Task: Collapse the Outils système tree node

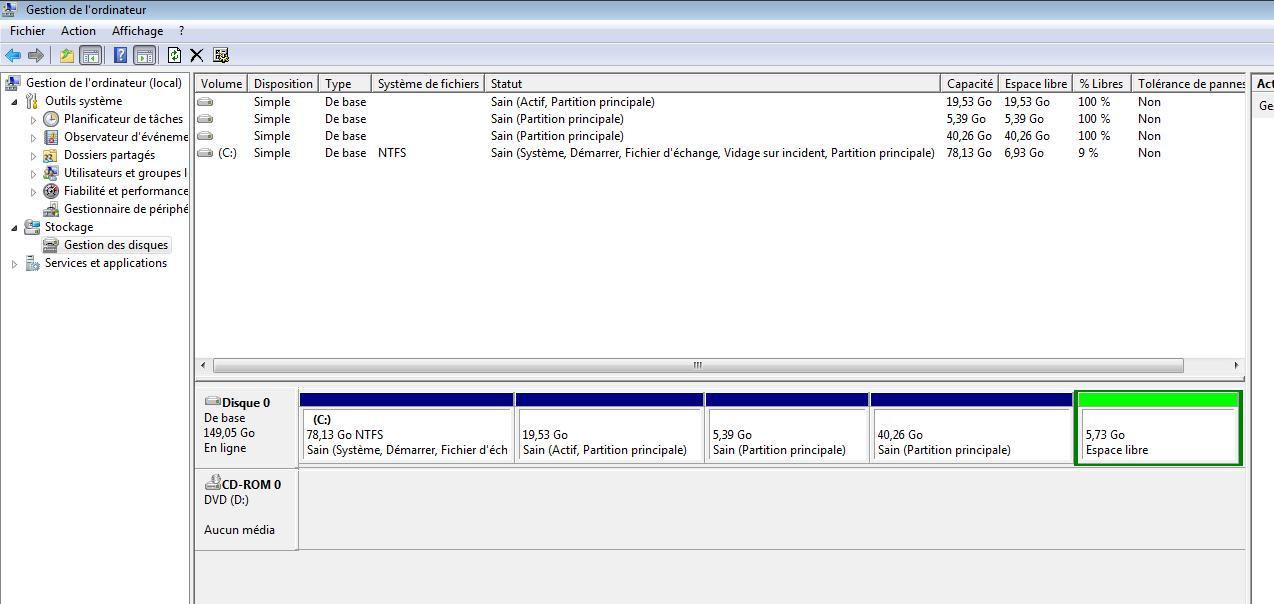Action: [14, 102]
